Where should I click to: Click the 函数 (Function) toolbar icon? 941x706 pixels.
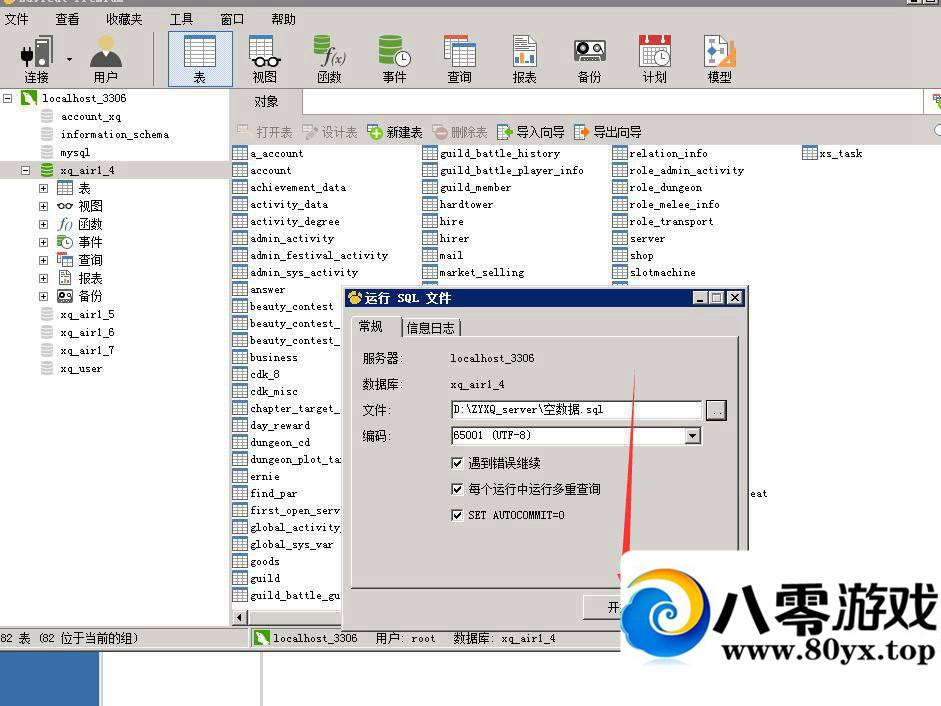coord(329,59)
